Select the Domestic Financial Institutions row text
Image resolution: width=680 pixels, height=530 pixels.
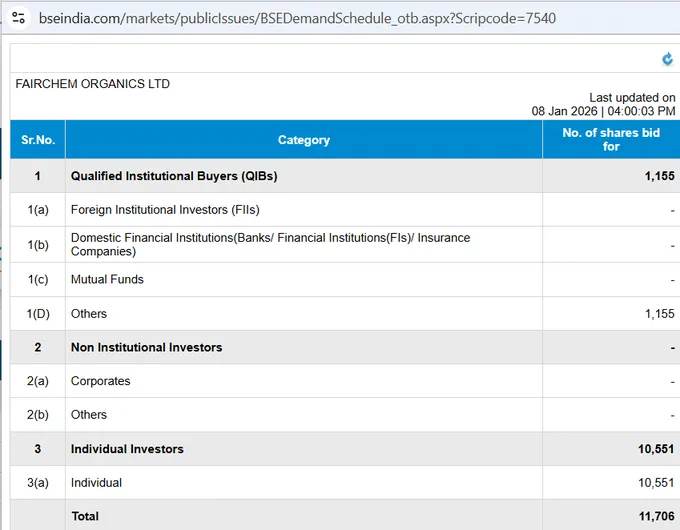click(270, 245)
